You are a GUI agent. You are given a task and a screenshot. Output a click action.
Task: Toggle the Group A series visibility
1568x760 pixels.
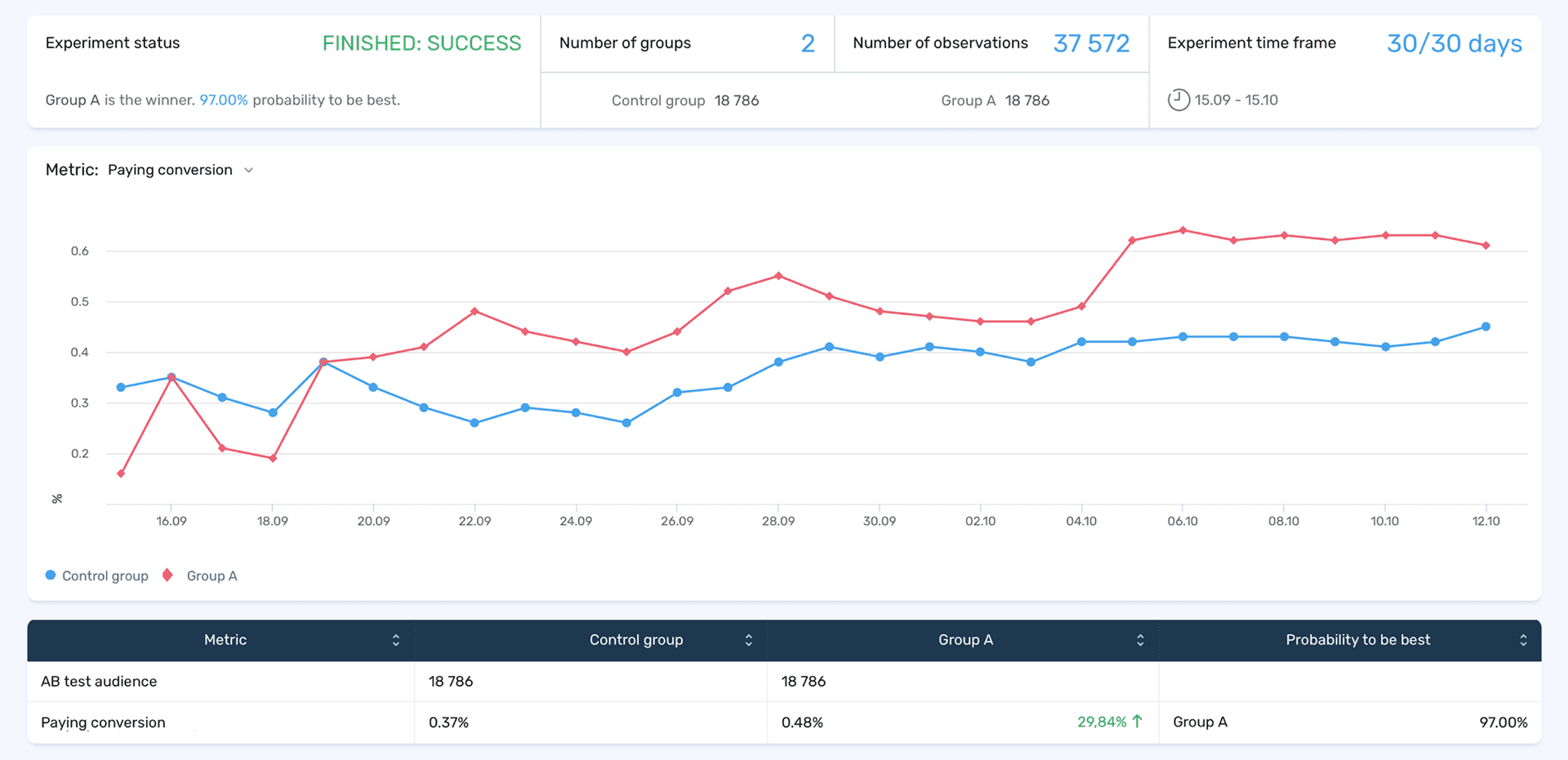[212, 576]
